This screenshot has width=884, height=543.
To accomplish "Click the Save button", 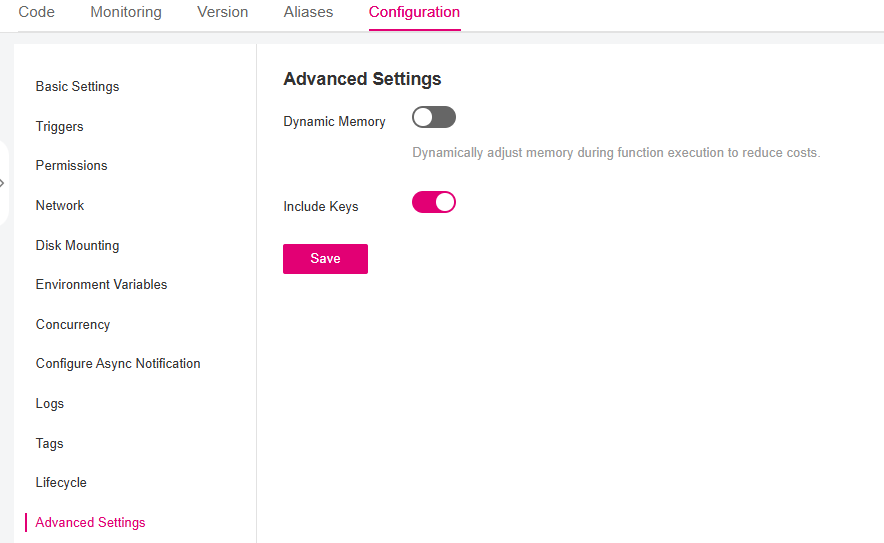I will (x=325, y=259).
